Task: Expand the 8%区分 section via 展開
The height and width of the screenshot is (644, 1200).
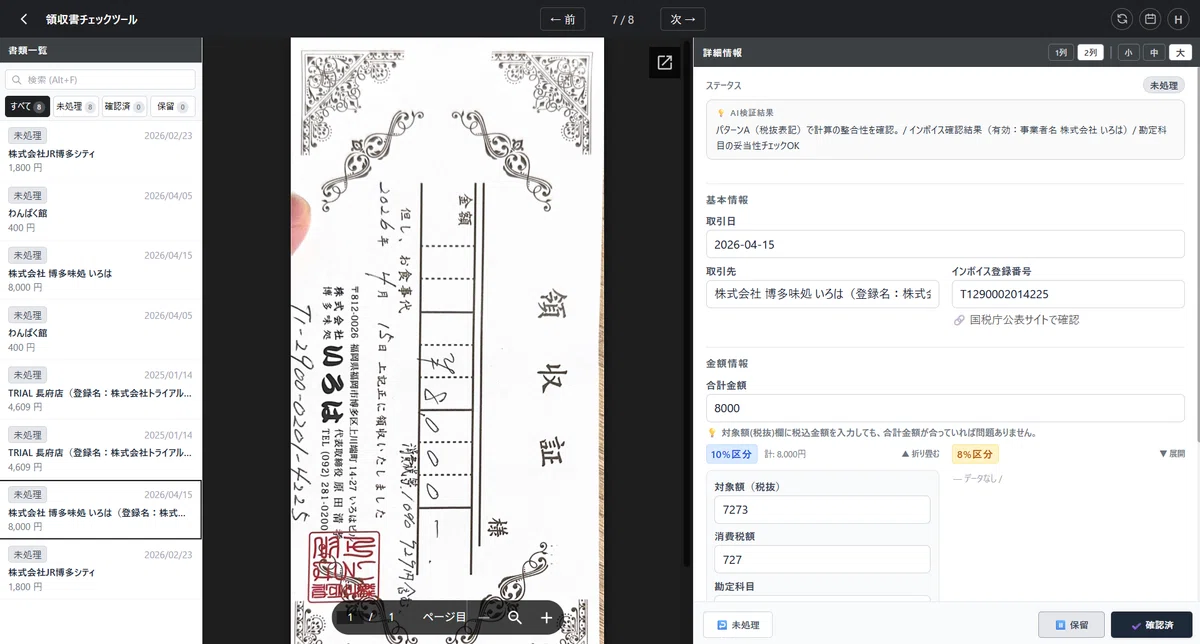Action: (1171, 454)
